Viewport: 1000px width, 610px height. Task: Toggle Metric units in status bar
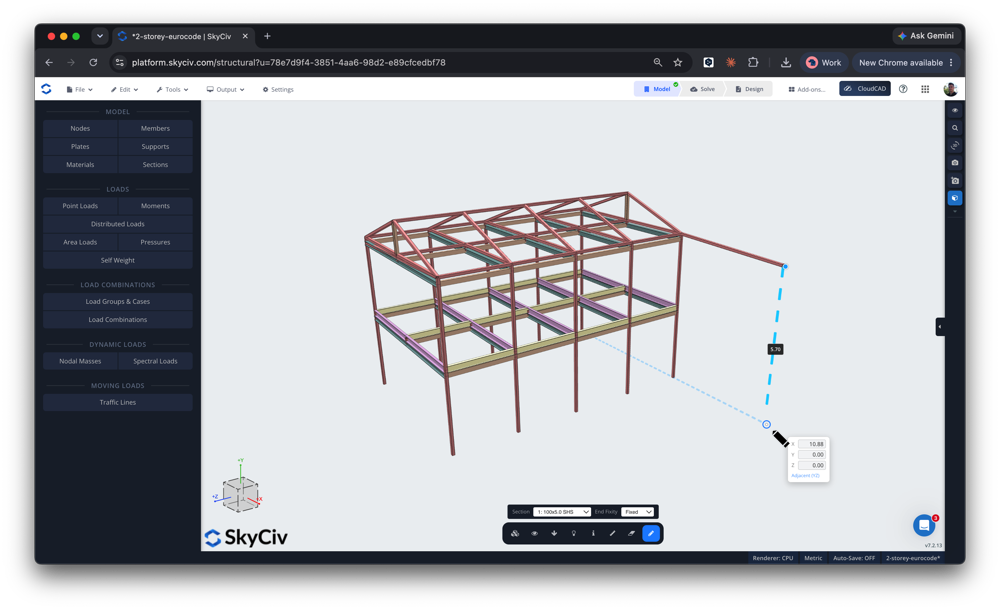click(813, 558)
